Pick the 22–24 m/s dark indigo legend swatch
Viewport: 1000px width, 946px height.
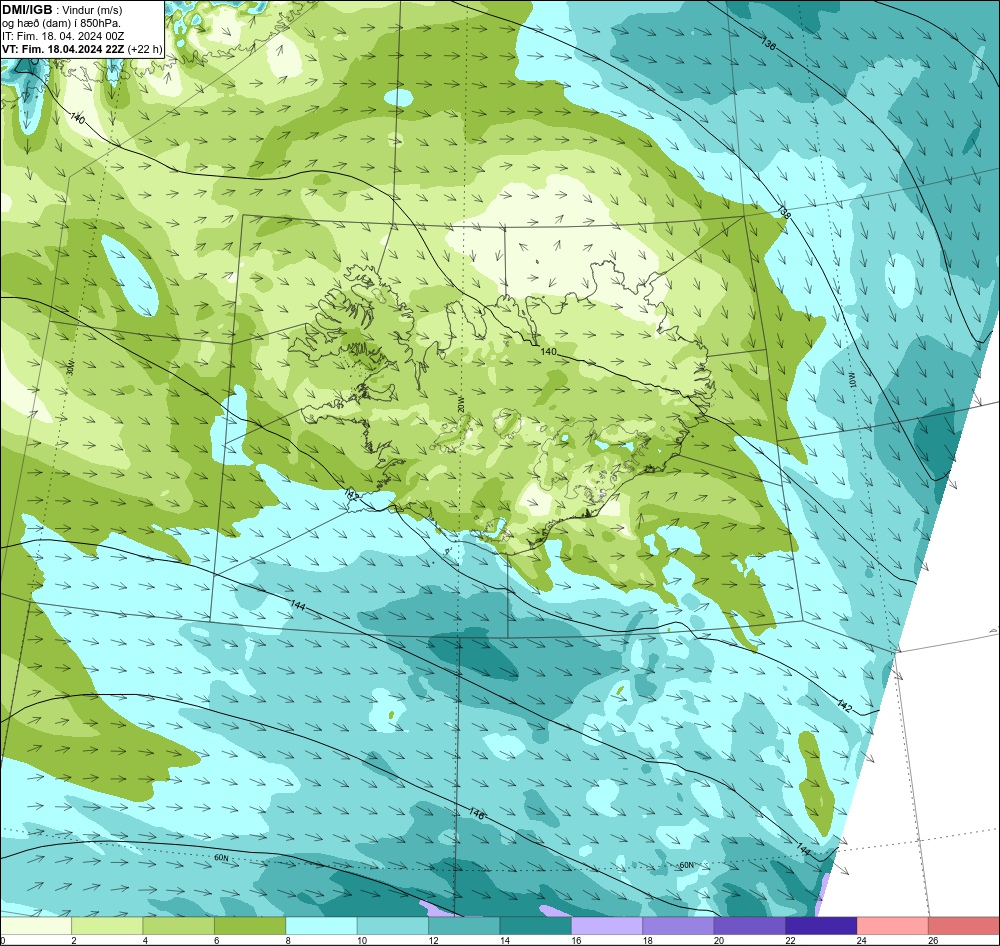pos(821,925)
